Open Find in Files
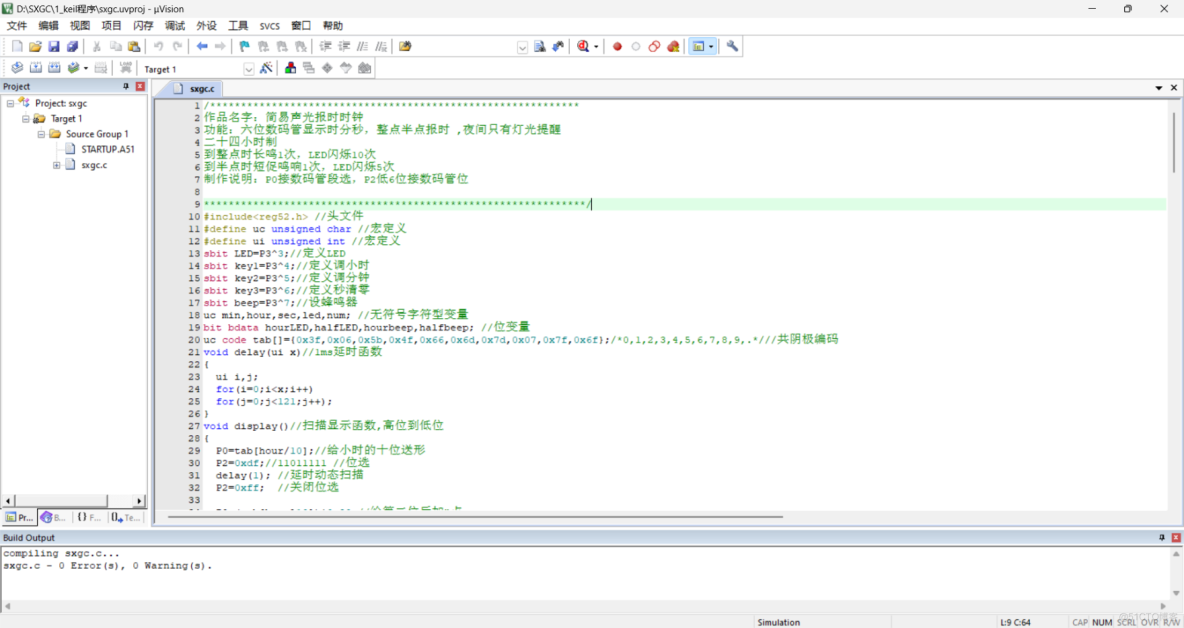 tap(405, 47)
